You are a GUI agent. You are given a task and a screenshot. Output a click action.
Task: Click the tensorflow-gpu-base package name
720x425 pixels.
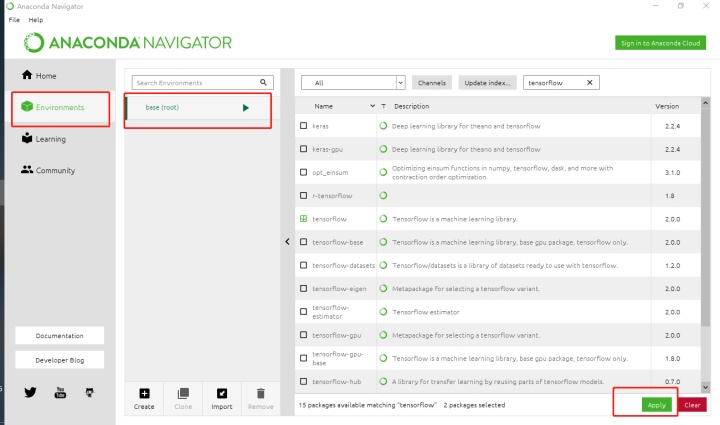pyautogui.click(x=338, y=358)
